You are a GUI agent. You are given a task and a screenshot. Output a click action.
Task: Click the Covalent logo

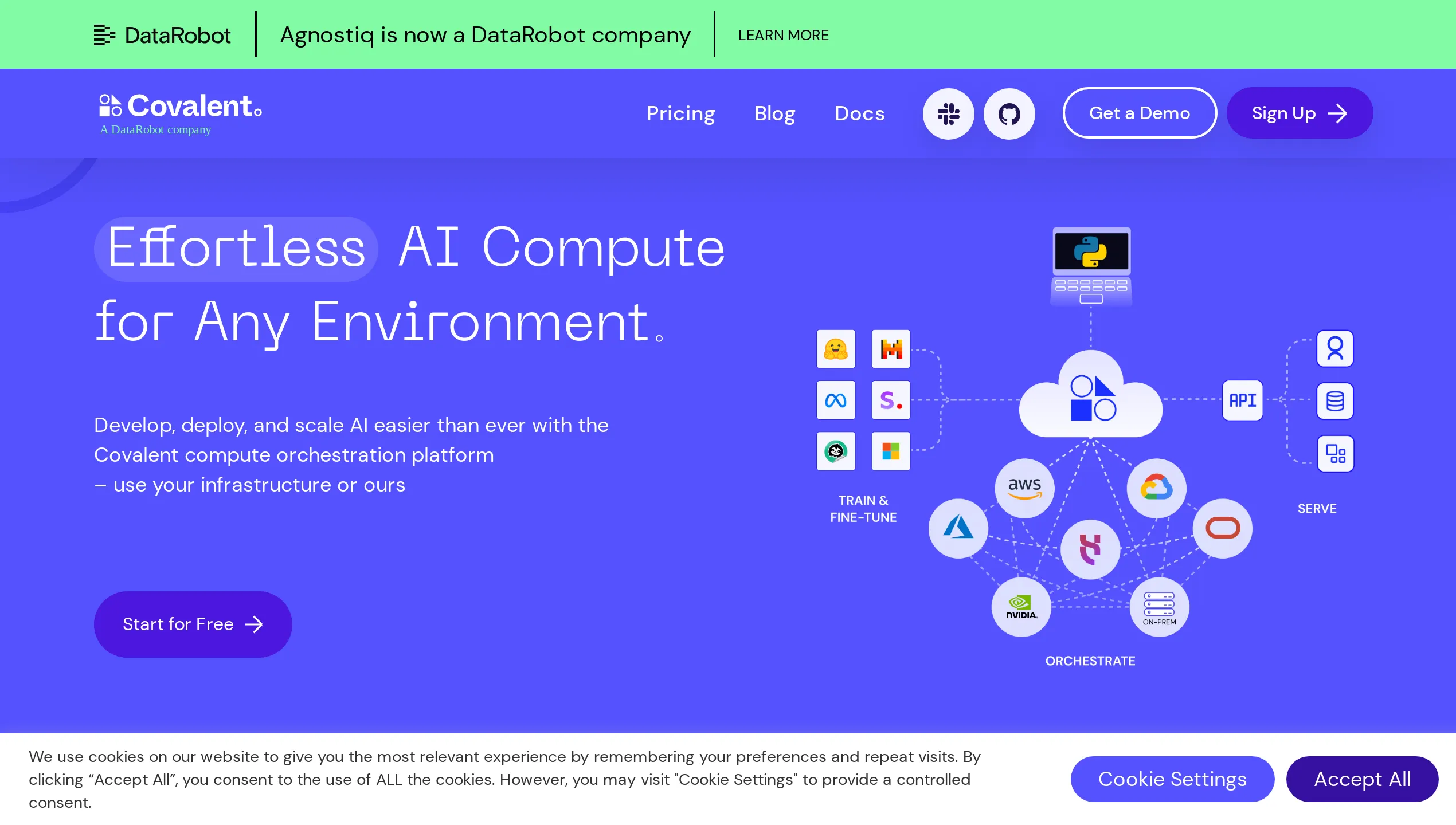pos(181,106)
